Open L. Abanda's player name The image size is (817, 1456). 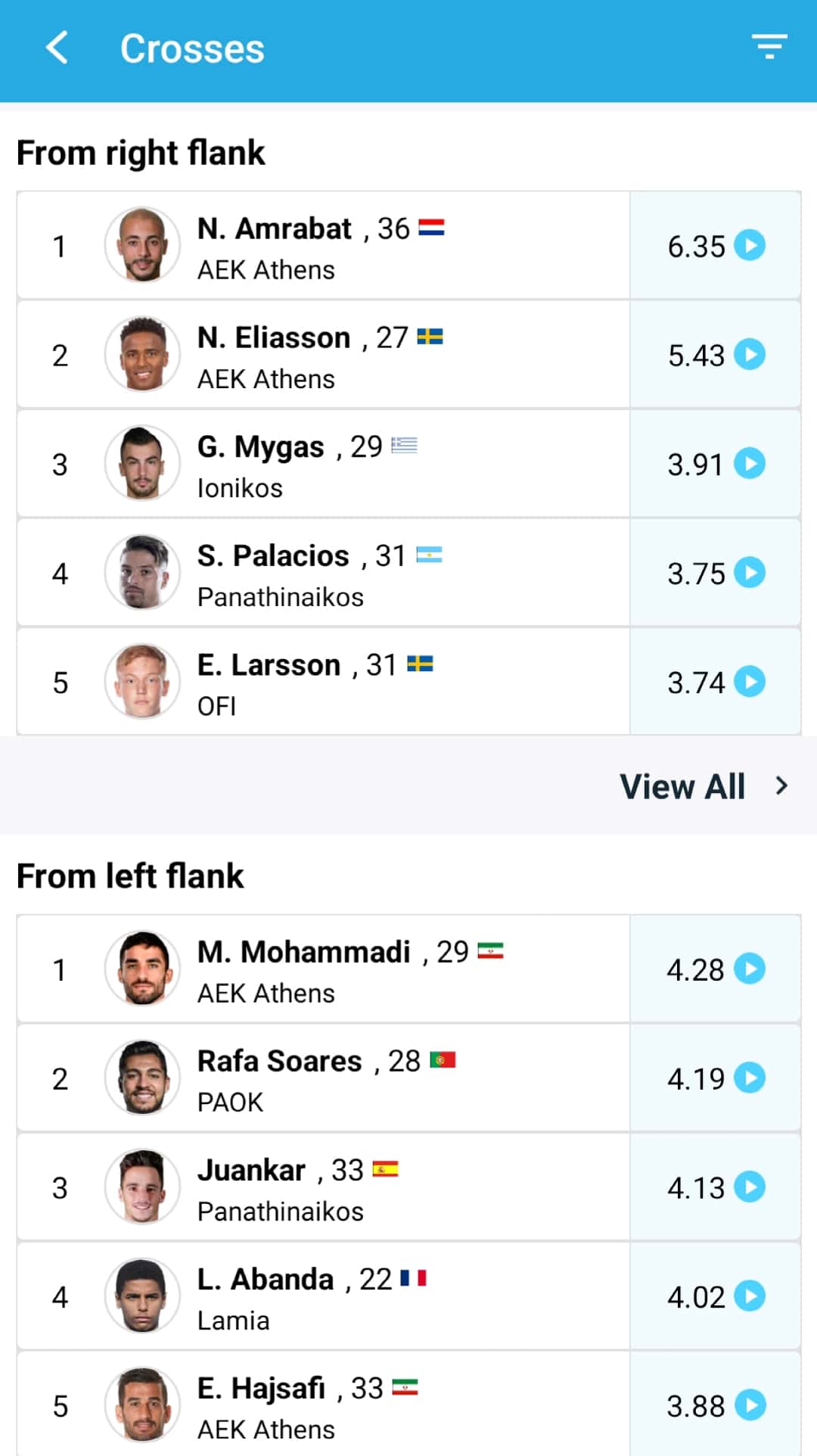point(265,1279)
